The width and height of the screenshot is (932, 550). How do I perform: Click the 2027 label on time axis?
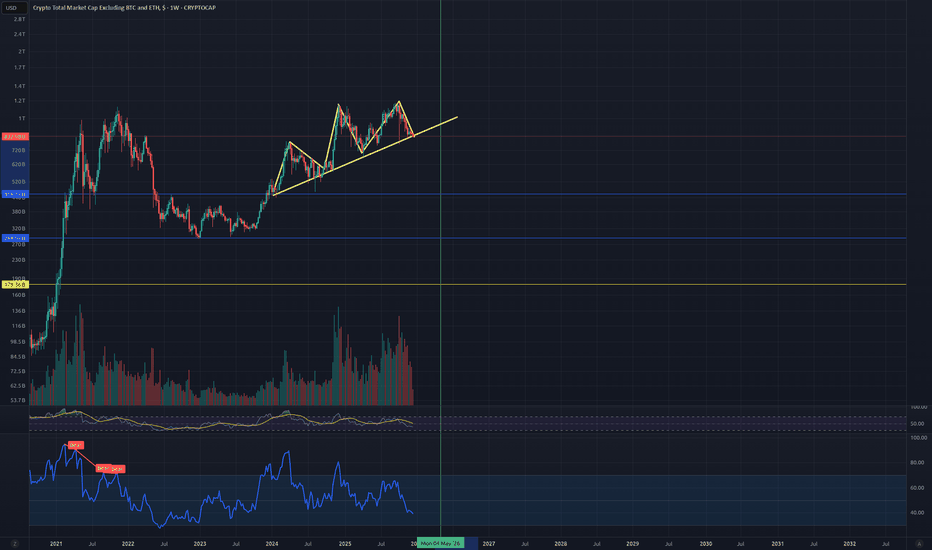489,544
